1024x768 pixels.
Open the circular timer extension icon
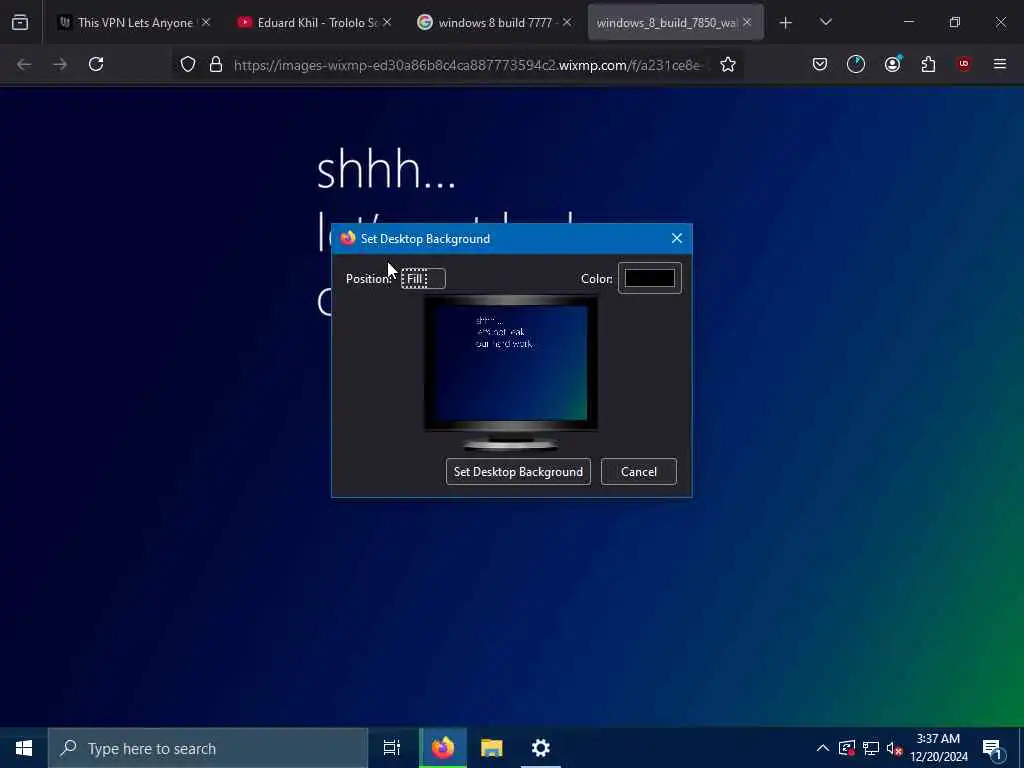(856, 64)
